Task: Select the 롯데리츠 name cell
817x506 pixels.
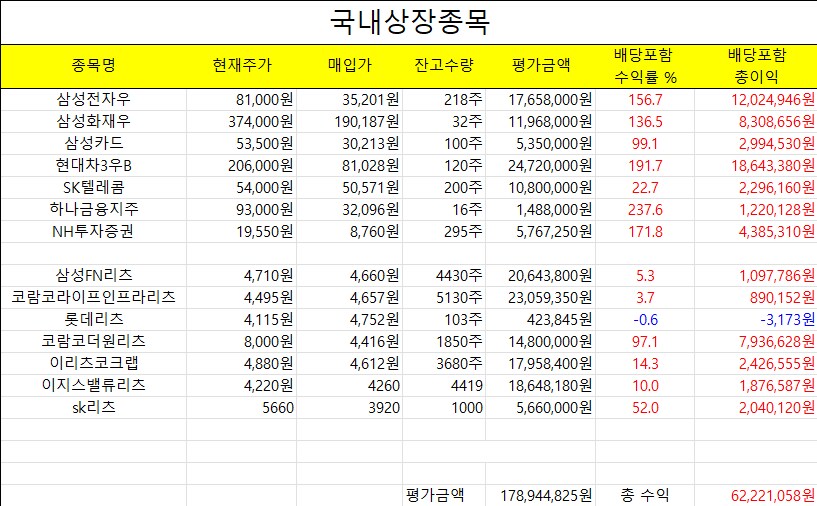Action: 94,319
